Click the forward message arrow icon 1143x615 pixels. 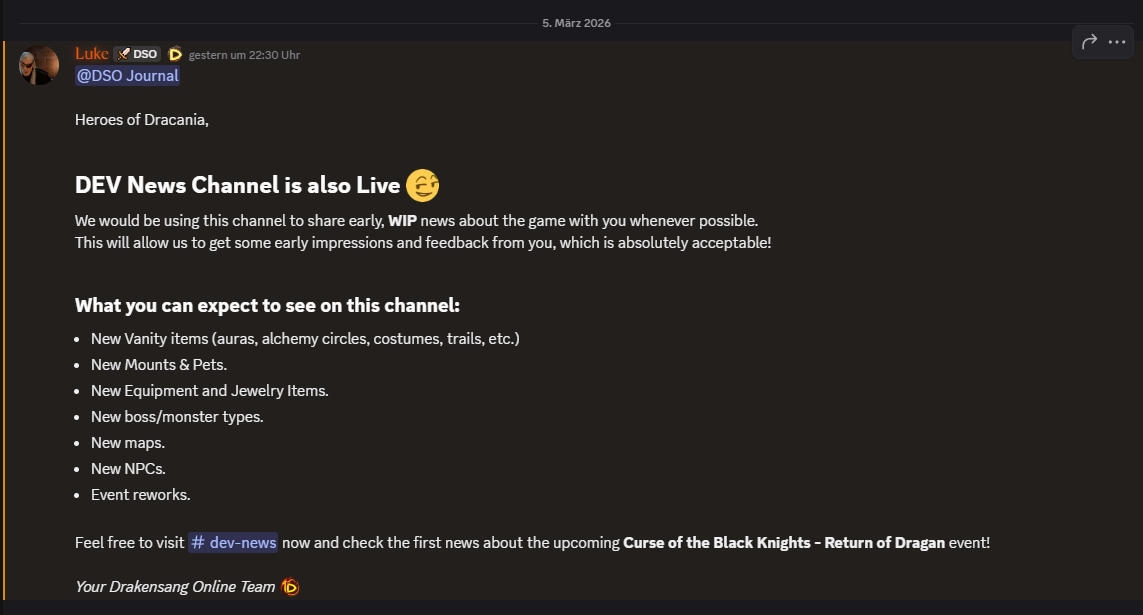[x=1090, y=42]
